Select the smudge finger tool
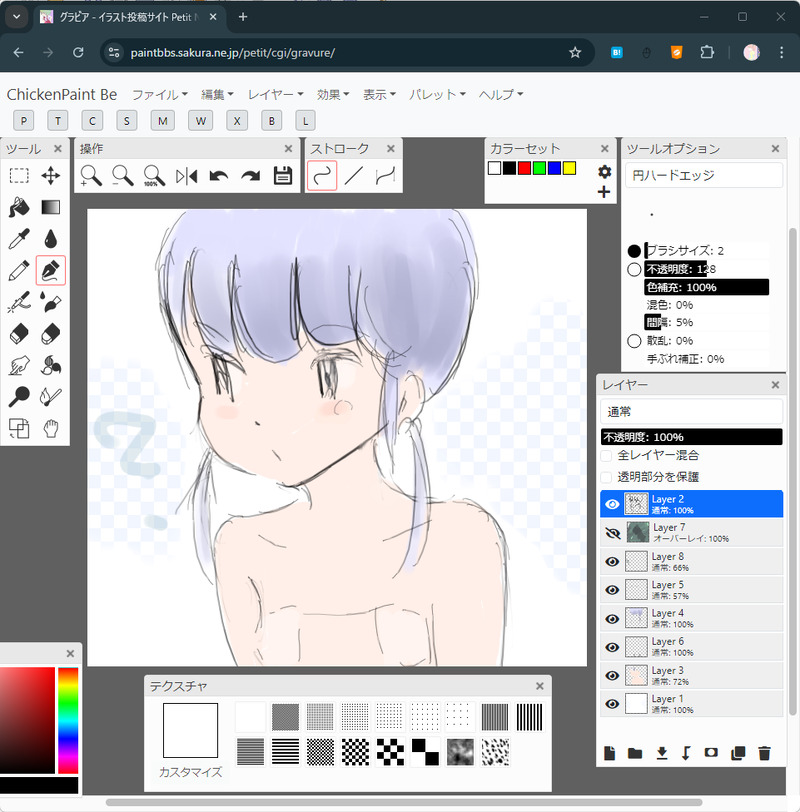Screen dimensions: 800x812 point(19,365)
